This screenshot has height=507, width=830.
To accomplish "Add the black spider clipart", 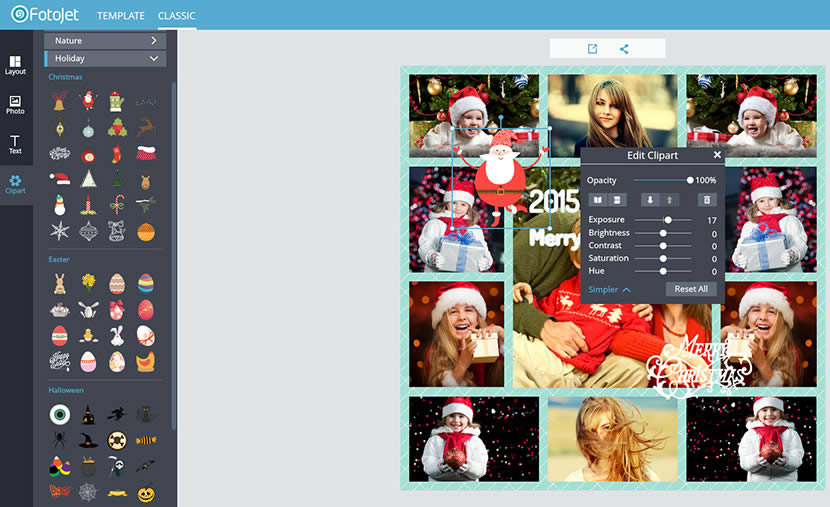I will (x=59, y=439).
